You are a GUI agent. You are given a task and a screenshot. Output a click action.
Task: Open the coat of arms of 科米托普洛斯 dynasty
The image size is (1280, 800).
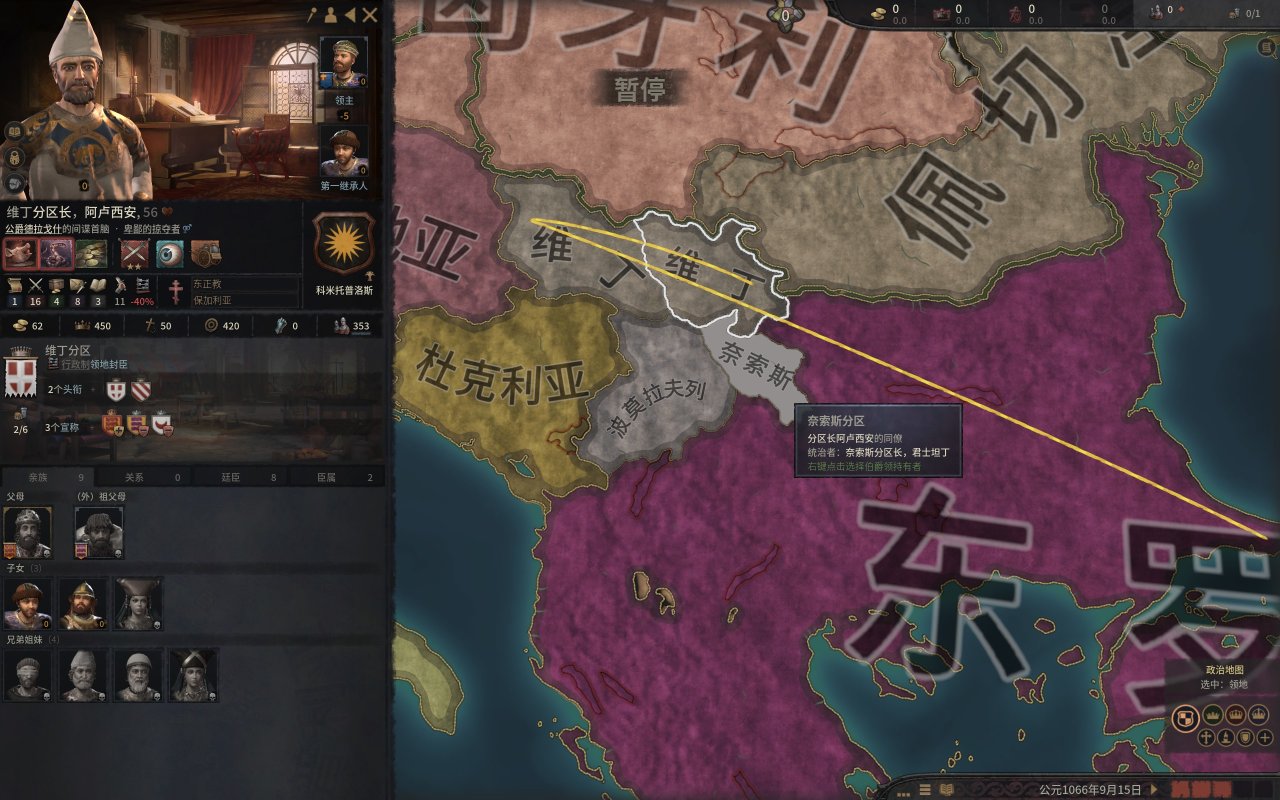coord(345,243)
